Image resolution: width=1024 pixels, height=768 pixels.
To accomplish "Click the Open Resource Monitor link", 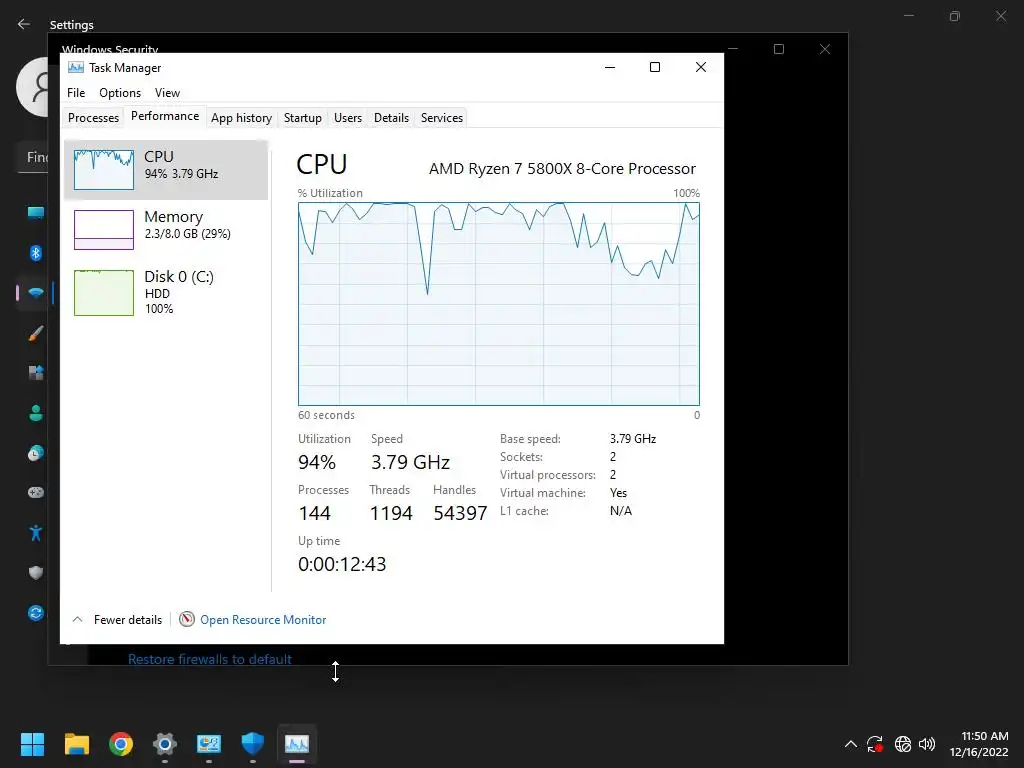I will (263, 620).
